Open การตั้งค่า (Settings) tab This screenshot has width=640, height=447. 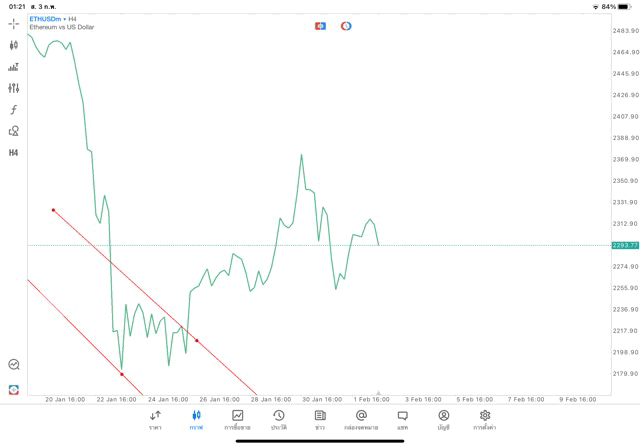pos(485,419)
